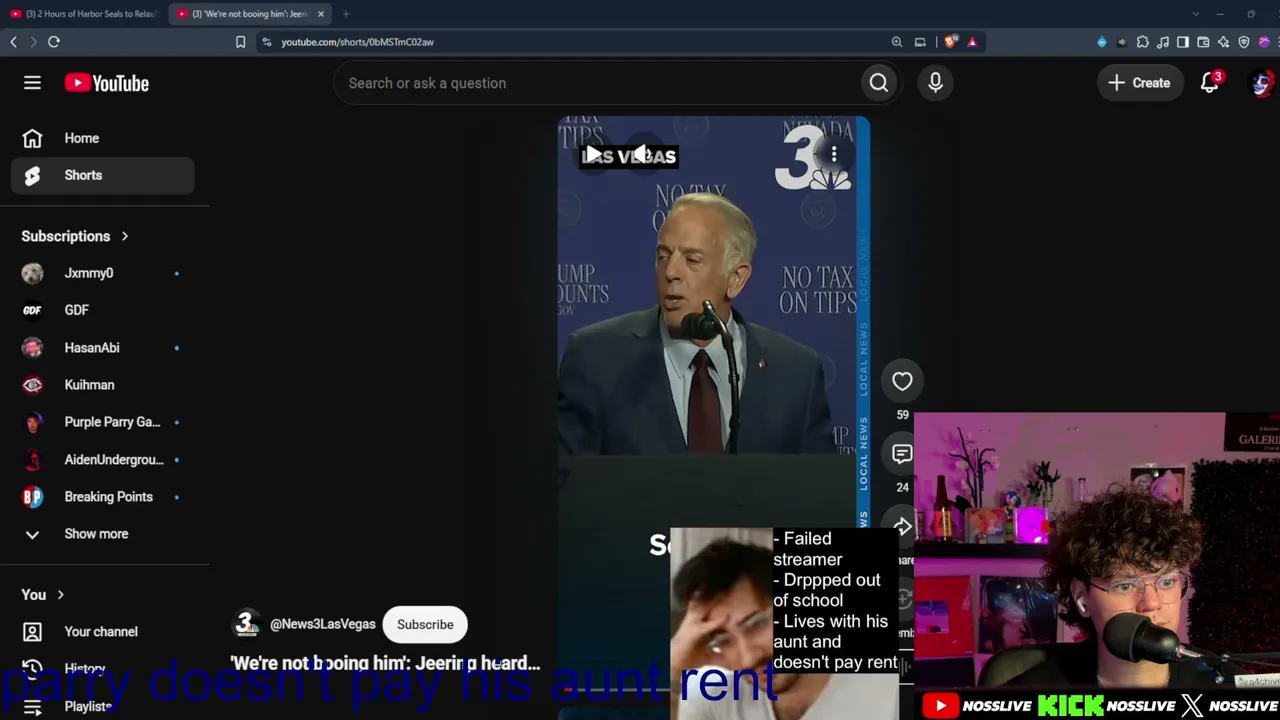Toggle the browser sidebar panel
This screenshot has height=720, width=1280.
pos(1183,42)
